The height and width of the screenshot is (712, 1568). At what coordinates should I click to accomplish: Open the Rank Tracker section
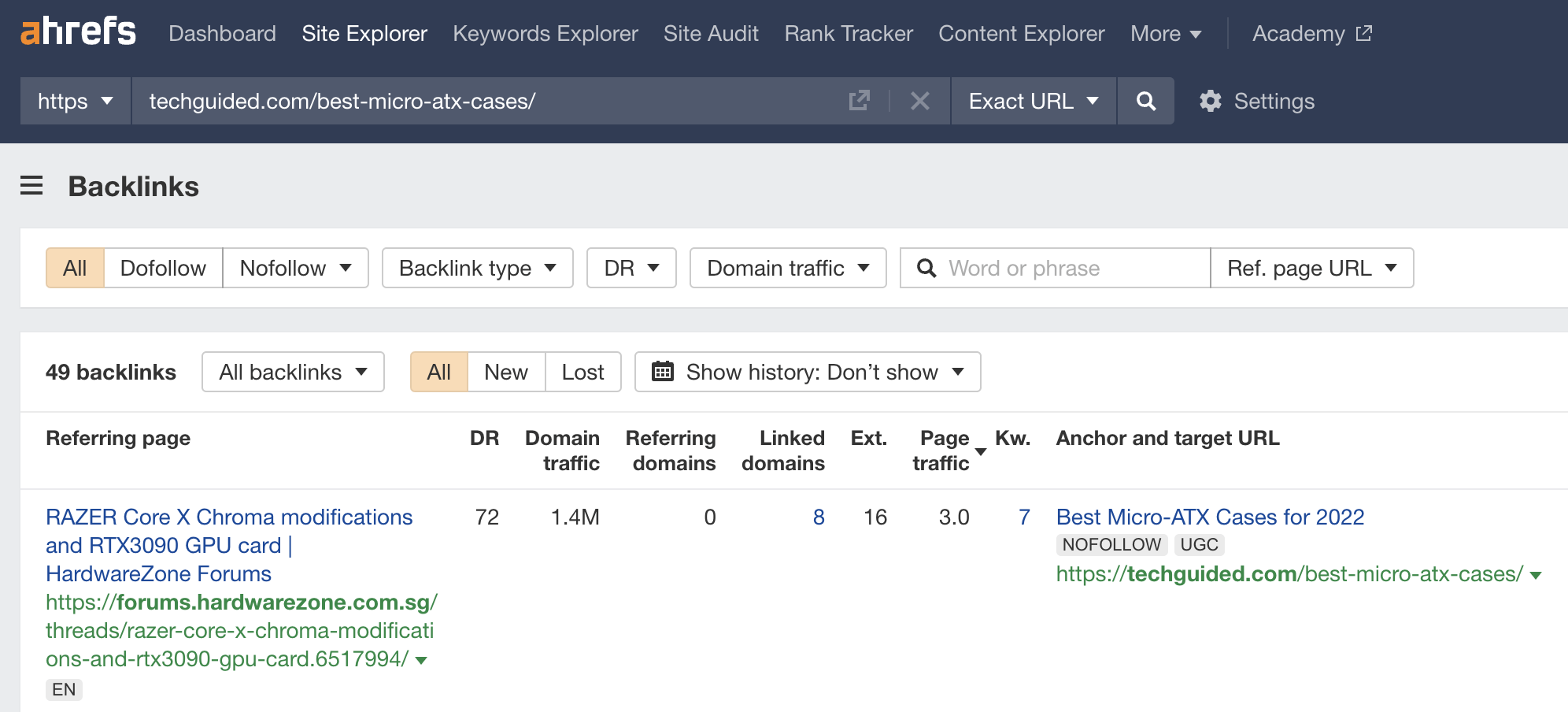click(847, 33)
